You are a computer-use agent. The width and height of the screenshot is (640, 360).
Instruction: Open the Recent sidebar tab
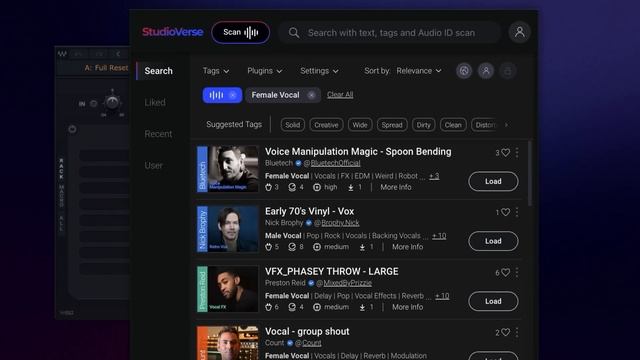click(158, 134)
